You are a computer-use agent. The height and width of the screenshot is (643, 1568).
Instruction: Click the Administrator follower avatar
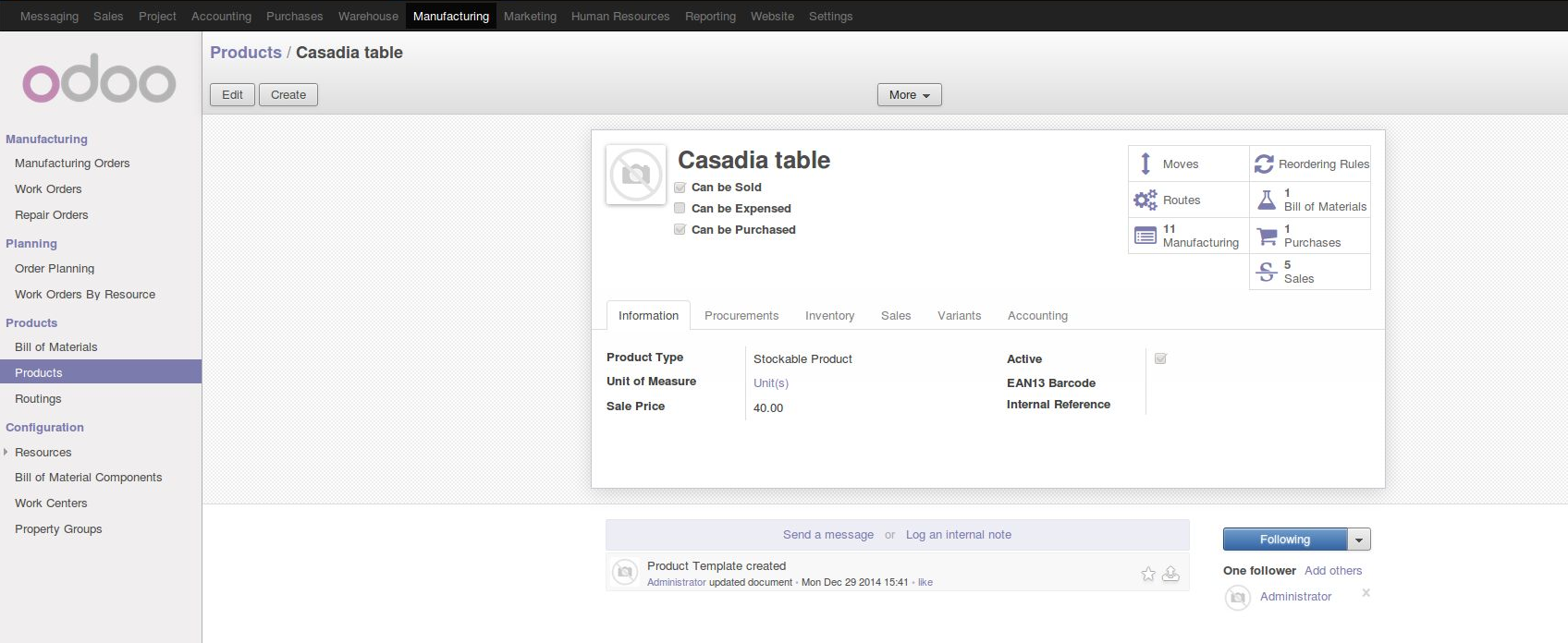click(x=1238, y=598)
